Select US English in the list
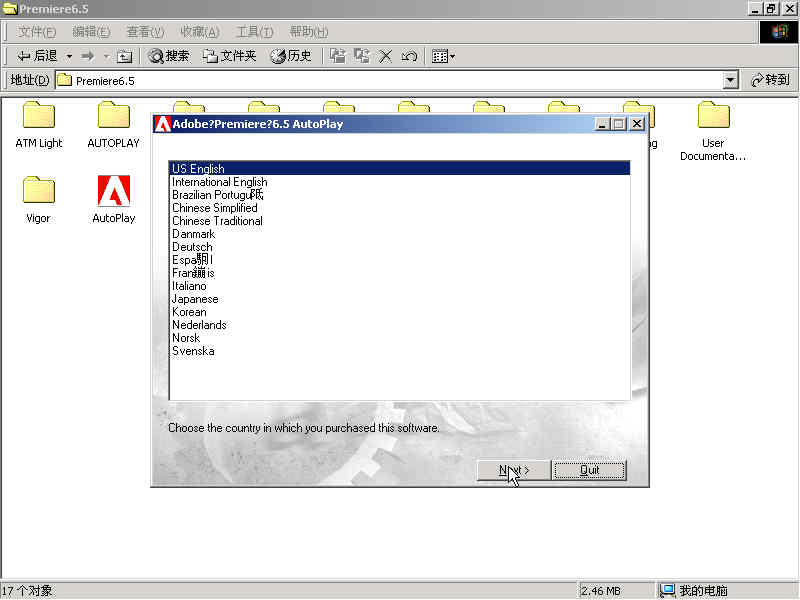This screenshot has width=800, height=600. click(399, 168)
